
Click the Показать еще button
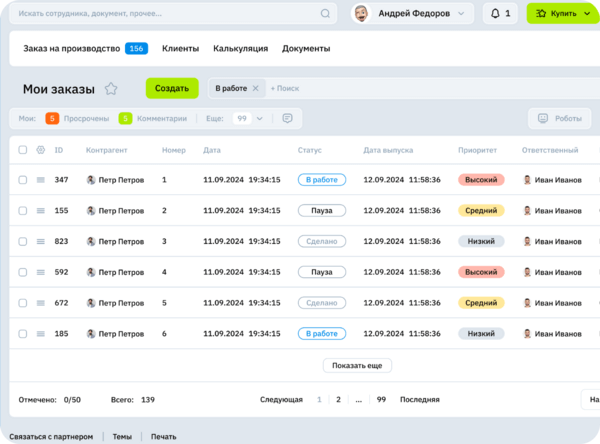(x=357, y=366)
